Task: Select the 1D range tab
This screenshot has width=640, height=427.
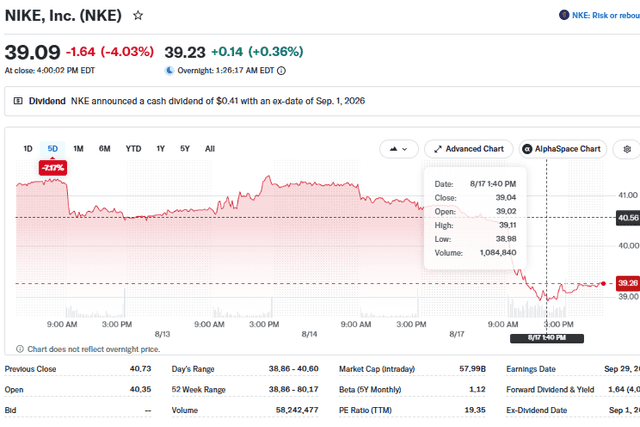Action: (x=28, y=149)
